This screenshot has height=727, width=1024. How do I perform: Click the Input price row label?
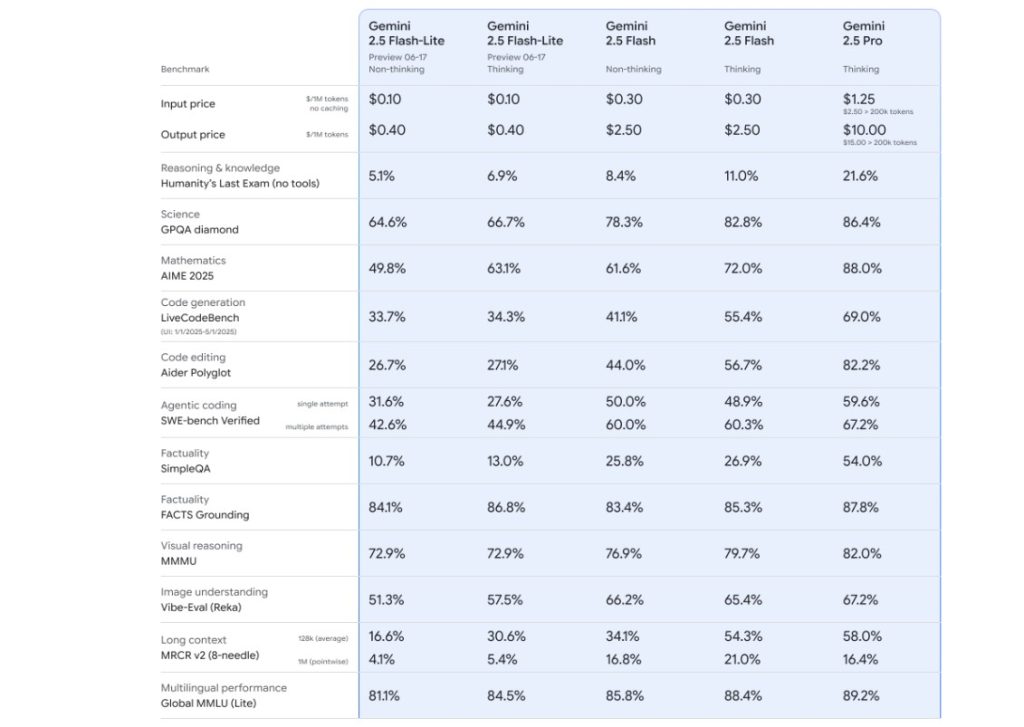188,104
